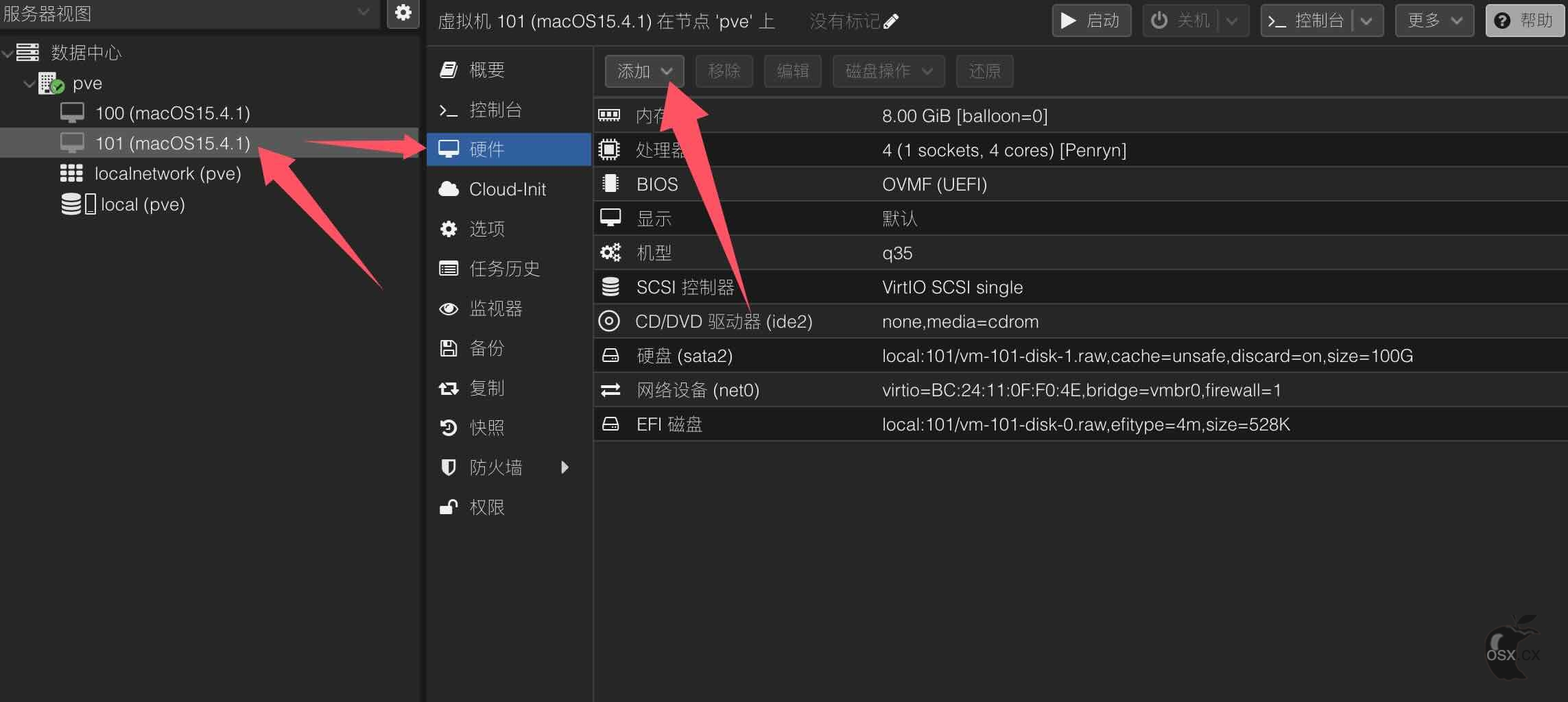Open the 磁盘操作 disk action dropdown
Image resolution: width=1568 pixels, height=702 pixels.
(x=889, y=71)
